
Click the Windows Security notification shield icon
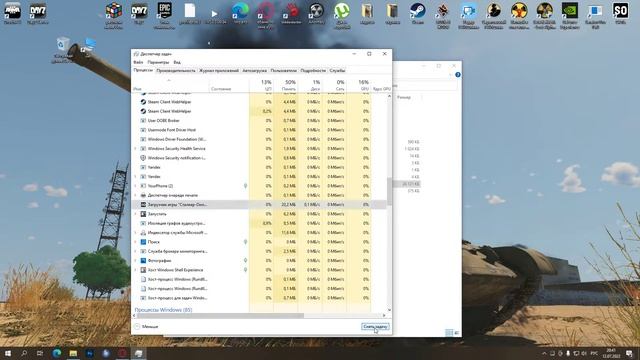tap(143, 158)
